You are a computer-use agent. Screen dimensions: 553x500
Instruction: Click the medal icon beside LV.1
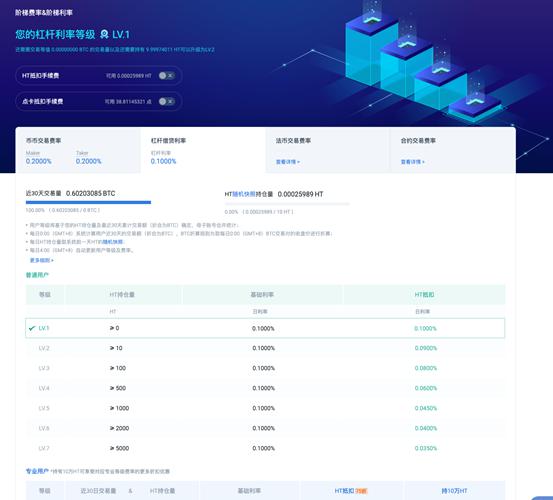(104, 34)
